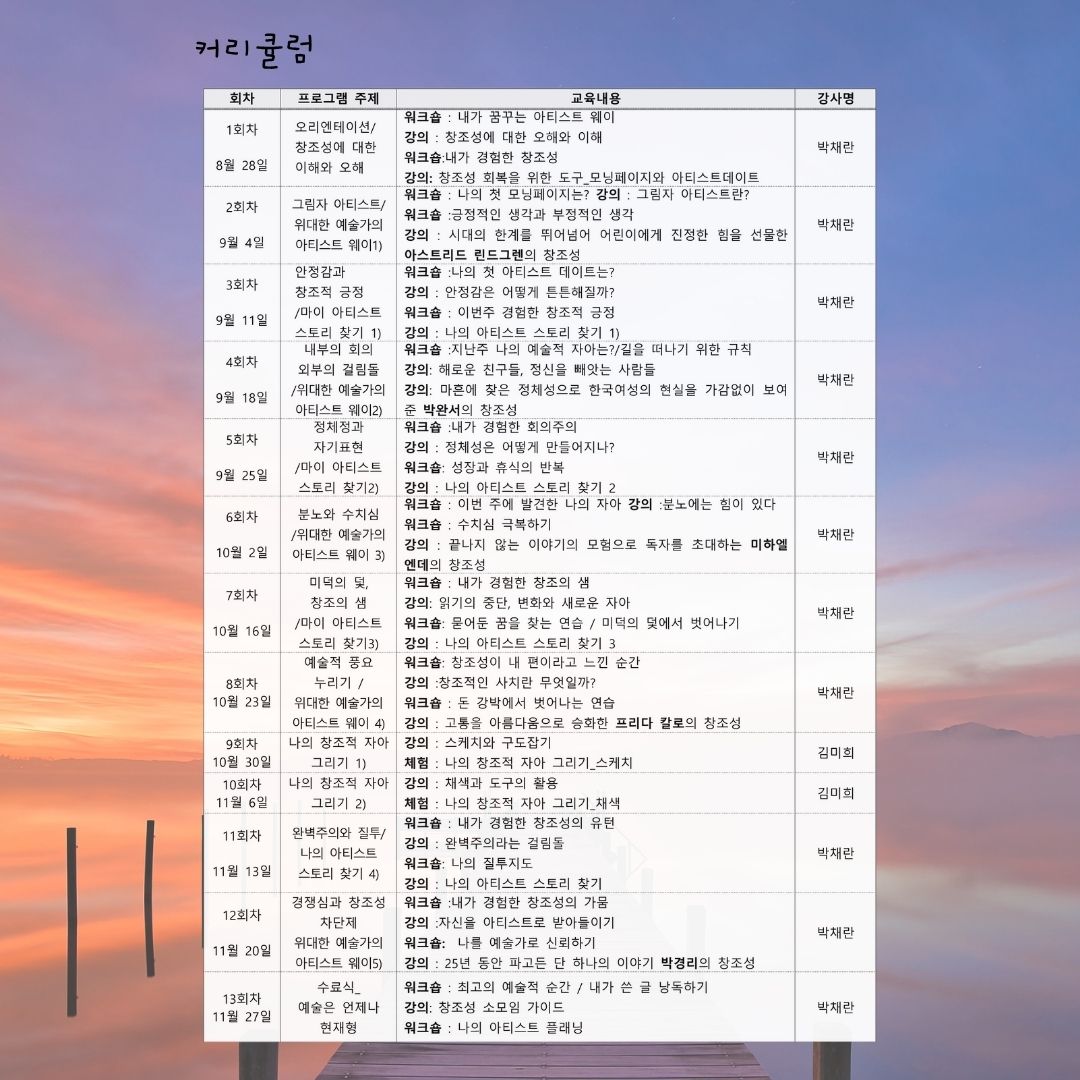
Task: Click the line '강의 : 스케치와 구도잡기'
Action: click(477, 742)
